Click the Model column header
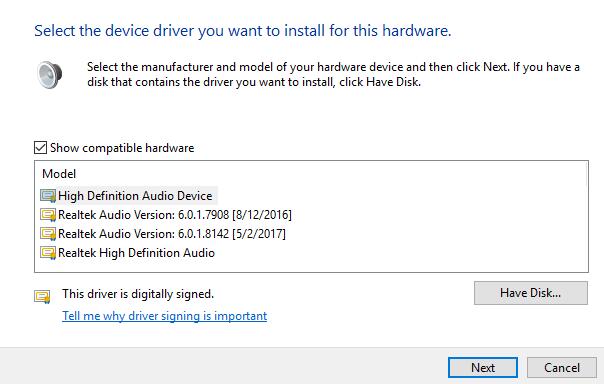Screen dimensions: 604x384 click(x=59, y=174)
